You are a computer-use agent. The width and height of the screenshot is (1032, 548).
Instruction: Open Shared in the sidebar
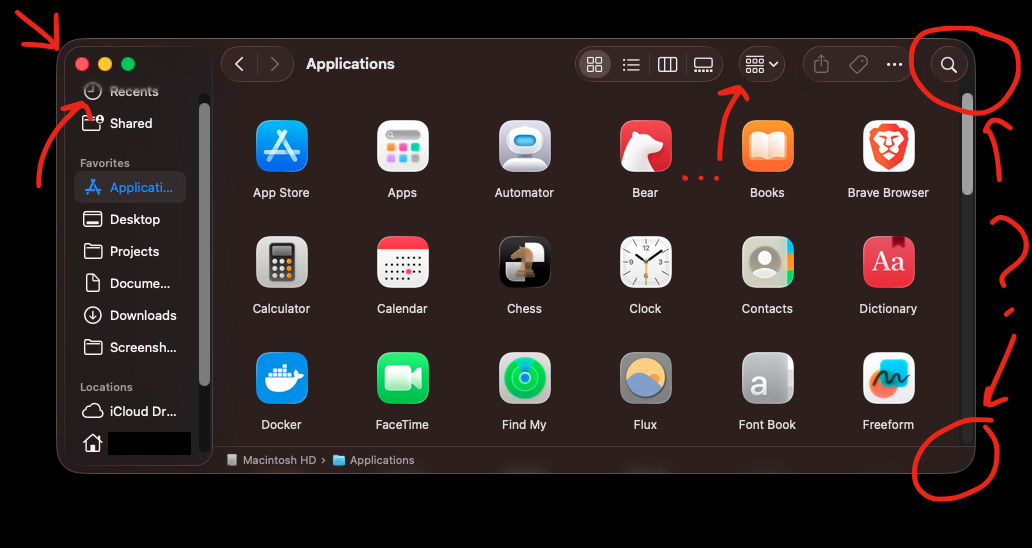130,123
